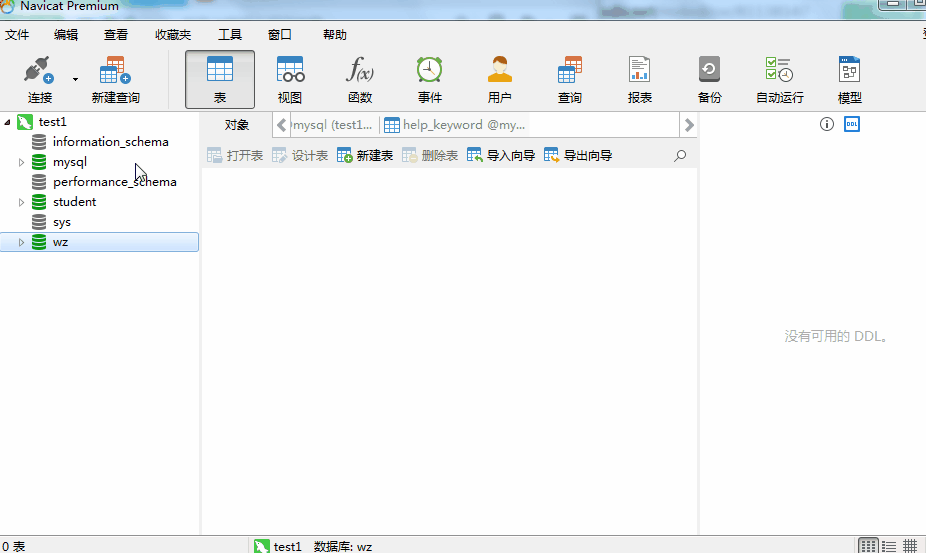Switch to the help_keyword @my... tab
The height and width of the screenshot is (553, 926).
[455, 125]
